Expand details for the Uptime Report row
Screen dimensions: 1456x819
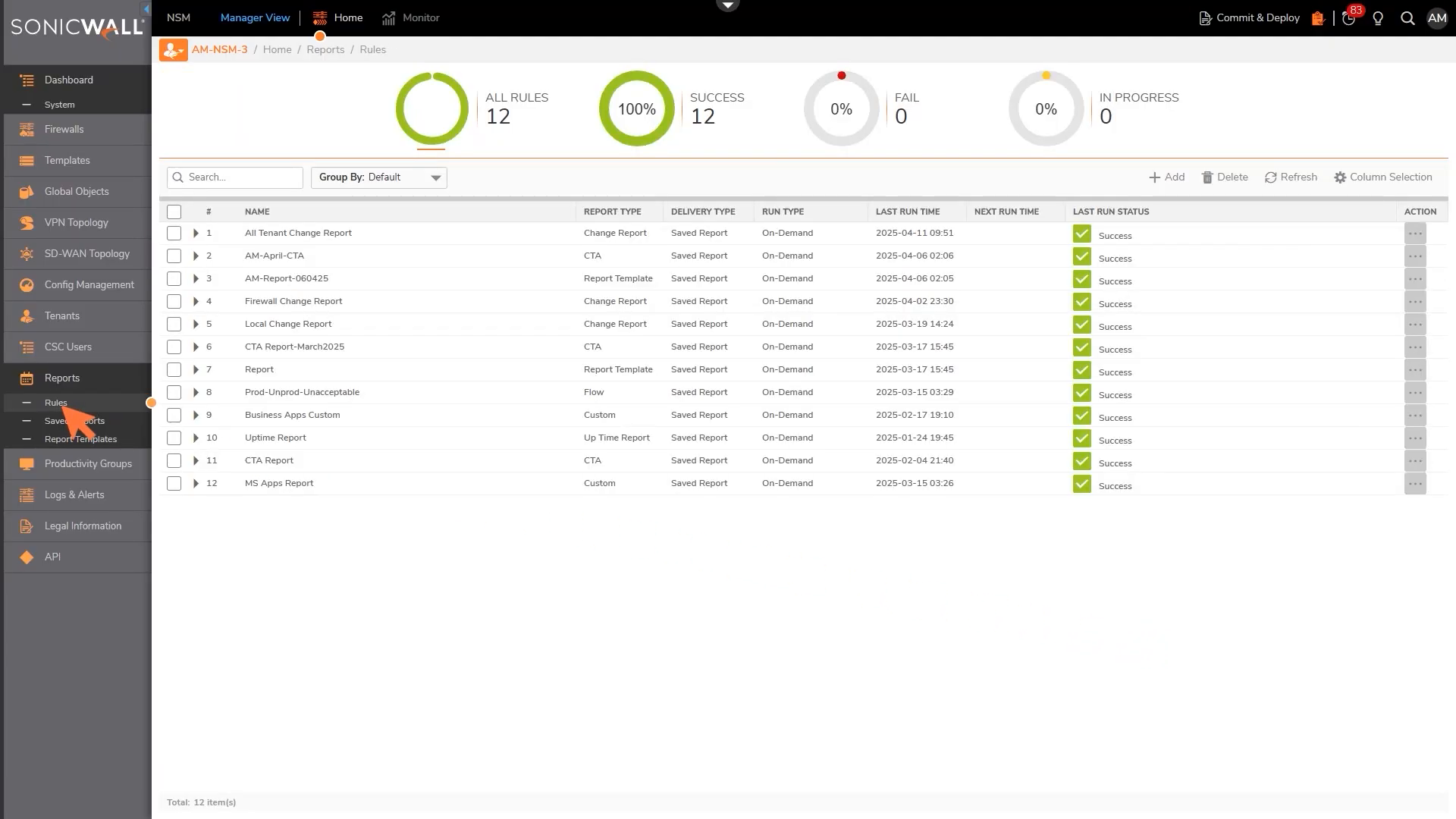click(196, 438)
